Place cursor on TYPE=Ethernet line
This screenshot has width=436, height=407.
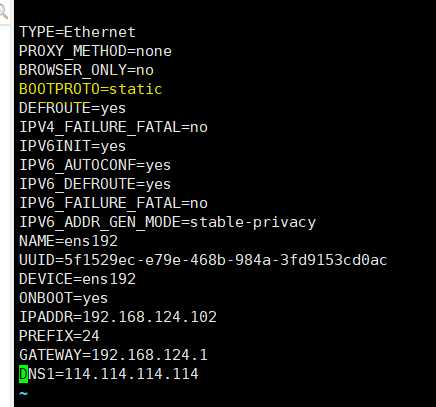[77, 32]
